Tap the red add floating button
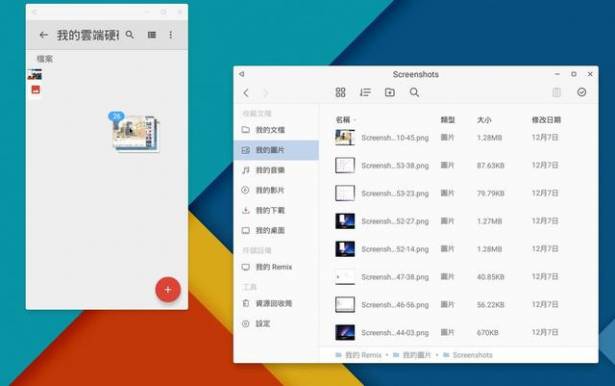 pyautogui.click(x=168, y=290)
